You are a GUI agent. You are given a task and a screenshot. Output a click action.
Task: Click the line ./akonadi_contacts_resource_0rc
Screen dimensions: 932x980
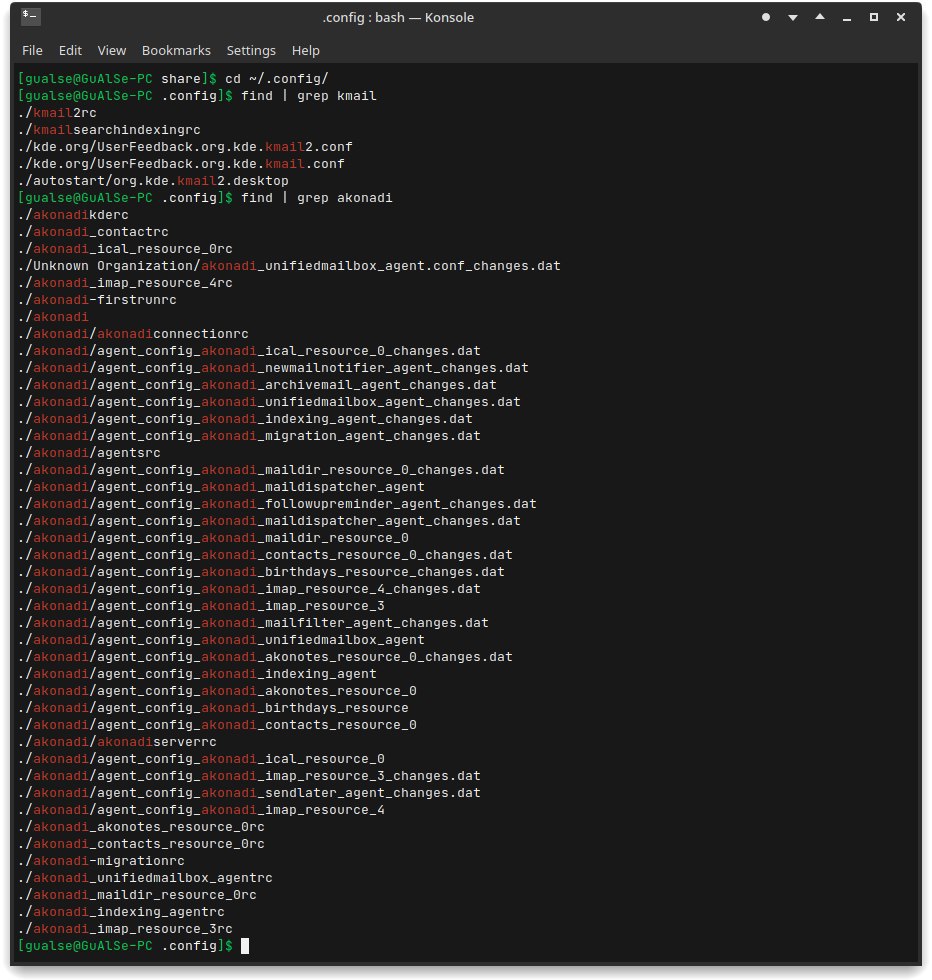point(141,844)
